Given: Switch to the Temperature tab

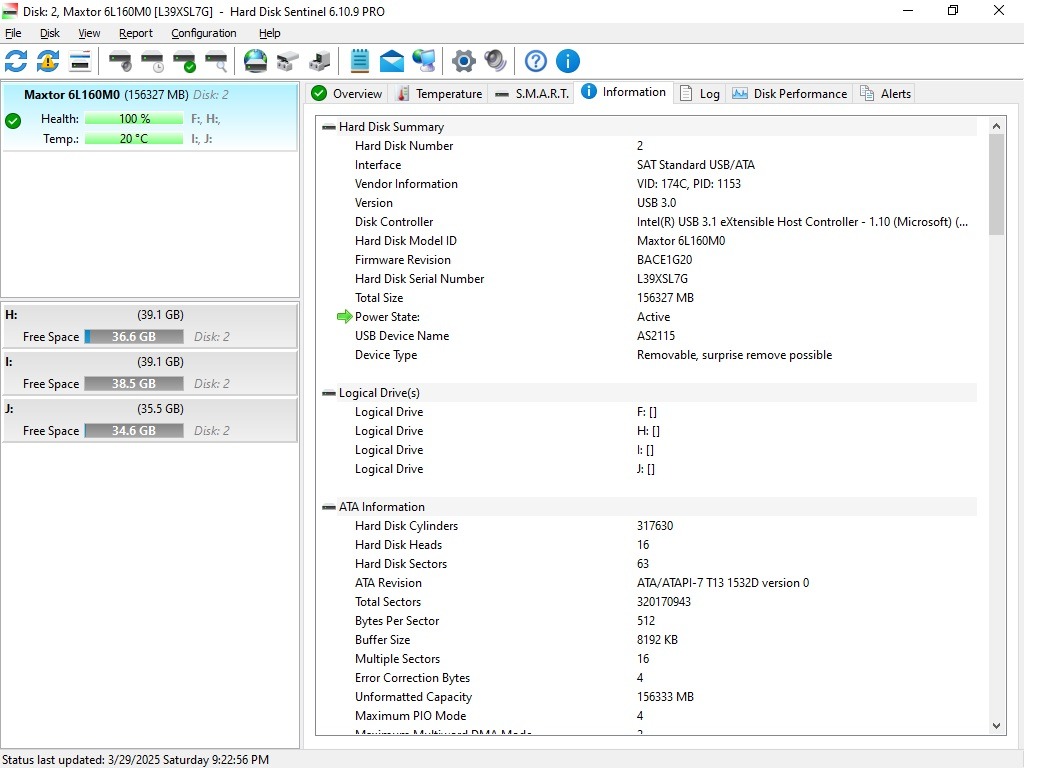Looking at the screenshot, I should [x=439, y=93].
